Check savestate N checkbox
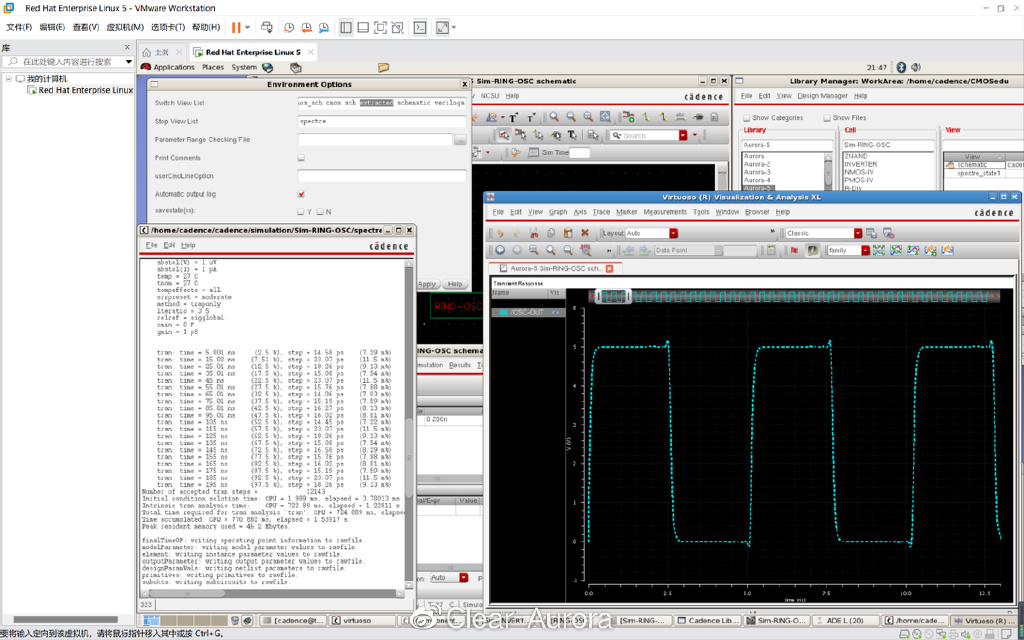 pos(320,212)
